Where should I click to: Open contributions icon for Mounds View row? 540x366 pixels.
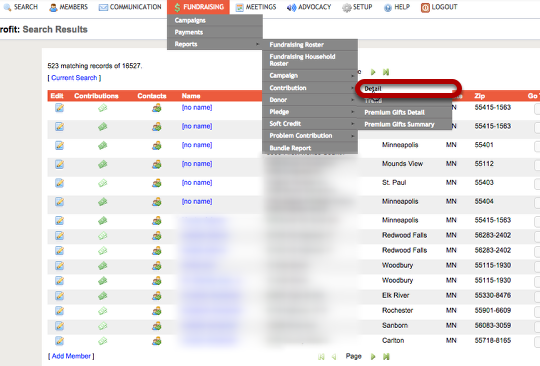tap(102, 164)
